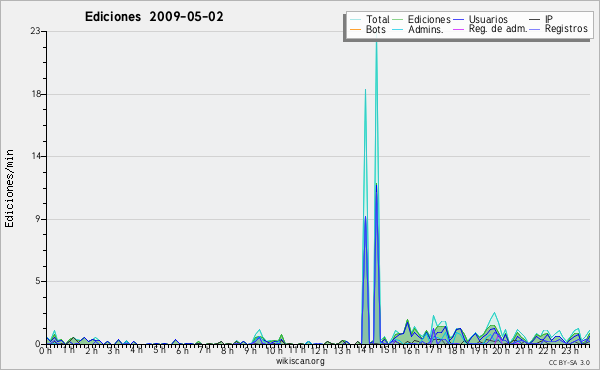Click the y-axis value 9
Screen dimensions: 600x370
click(x=38, y=219)
